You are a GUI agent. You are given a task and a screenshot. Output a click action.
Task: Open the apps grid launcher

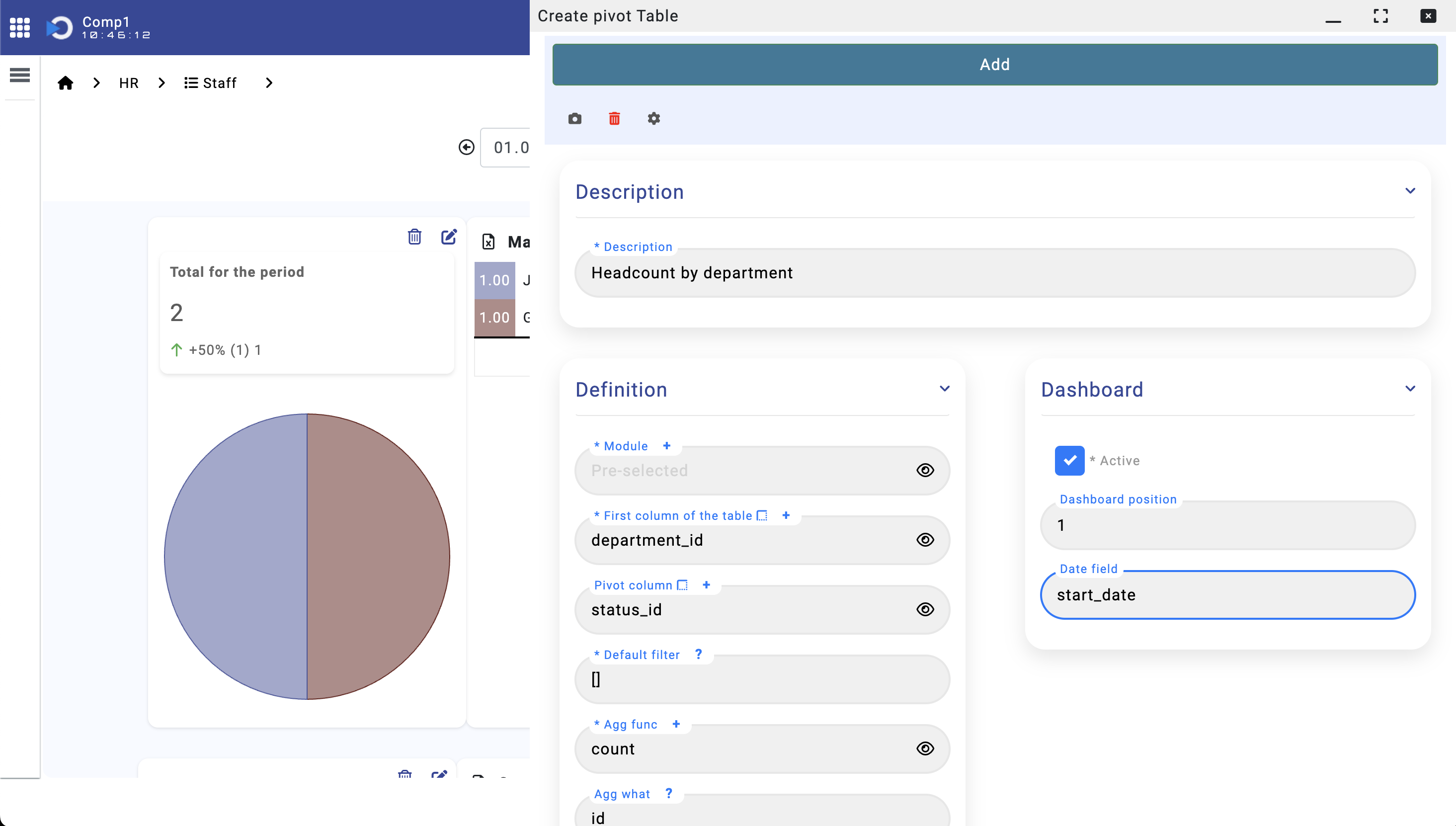click(20, 27)
